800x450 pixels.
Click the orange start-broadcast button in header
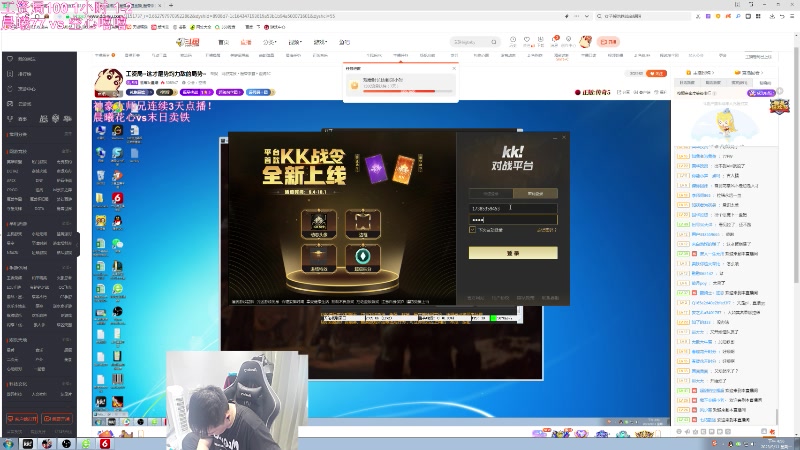tap(608, 42)
